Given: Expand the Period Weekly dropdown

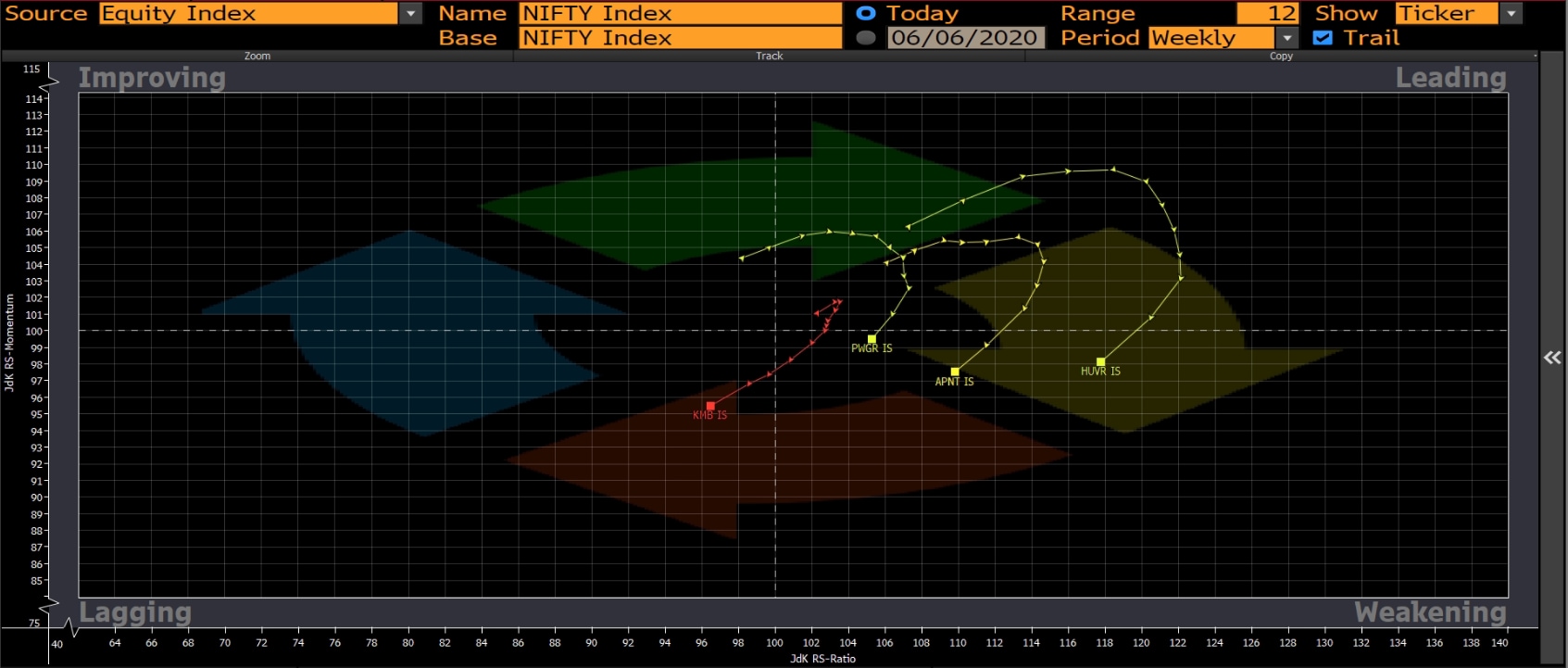Looking at the screenshot, I should pos(1286,38).
